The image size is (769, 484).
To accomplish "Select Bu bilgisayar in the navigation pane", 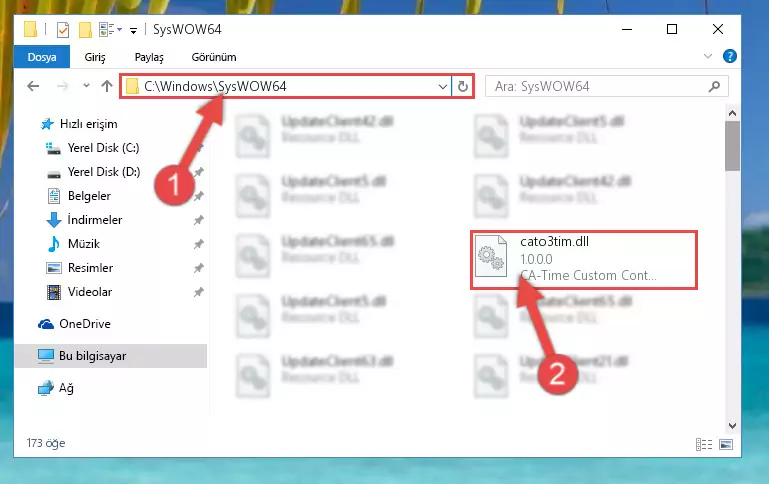I will (x=92, y=356).
